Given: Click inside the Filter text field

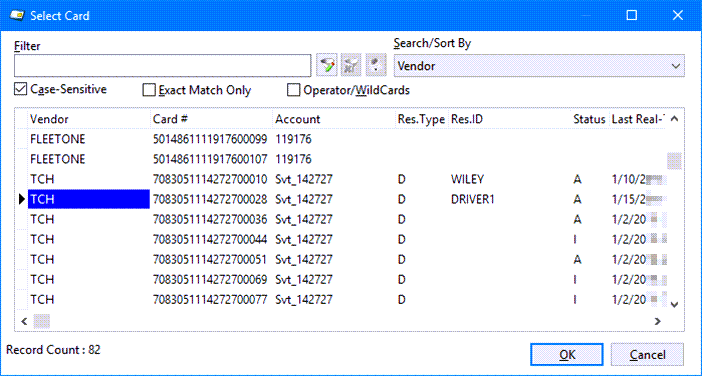Looking at the screenshot, I should coord(163,66).
